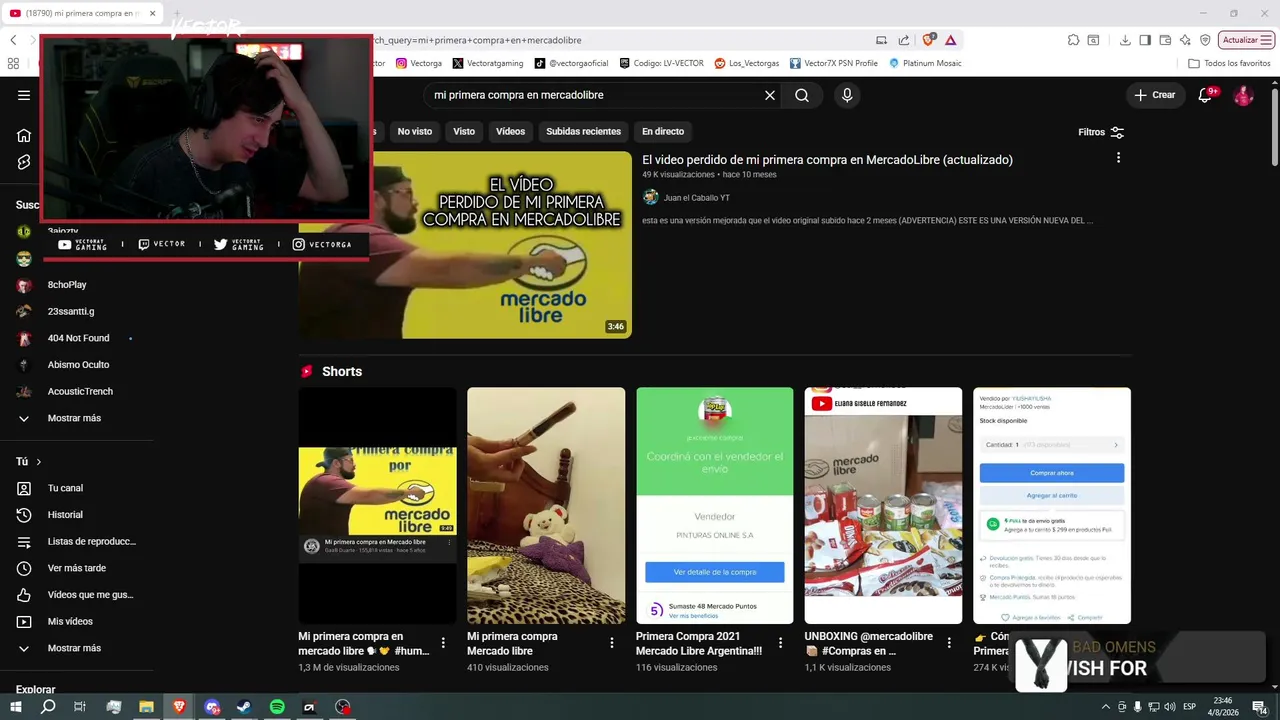Play the MercadoLibre video thumbnail lasting 3:46
The image size is (1280, 720).
pyautogui.click(x=465, y=244)
